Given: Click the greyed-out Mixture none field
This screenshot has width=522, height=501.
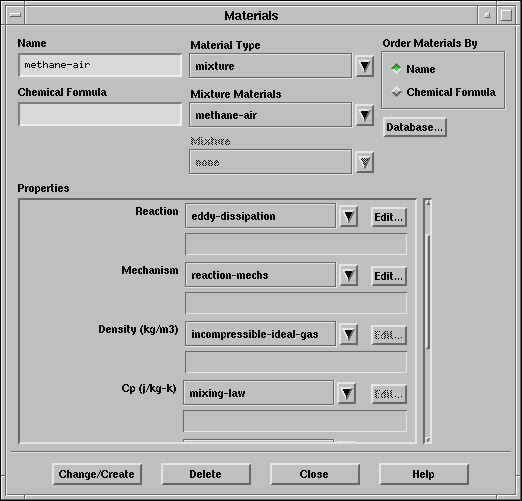Looking at the screenshot, I should (270, 162).
